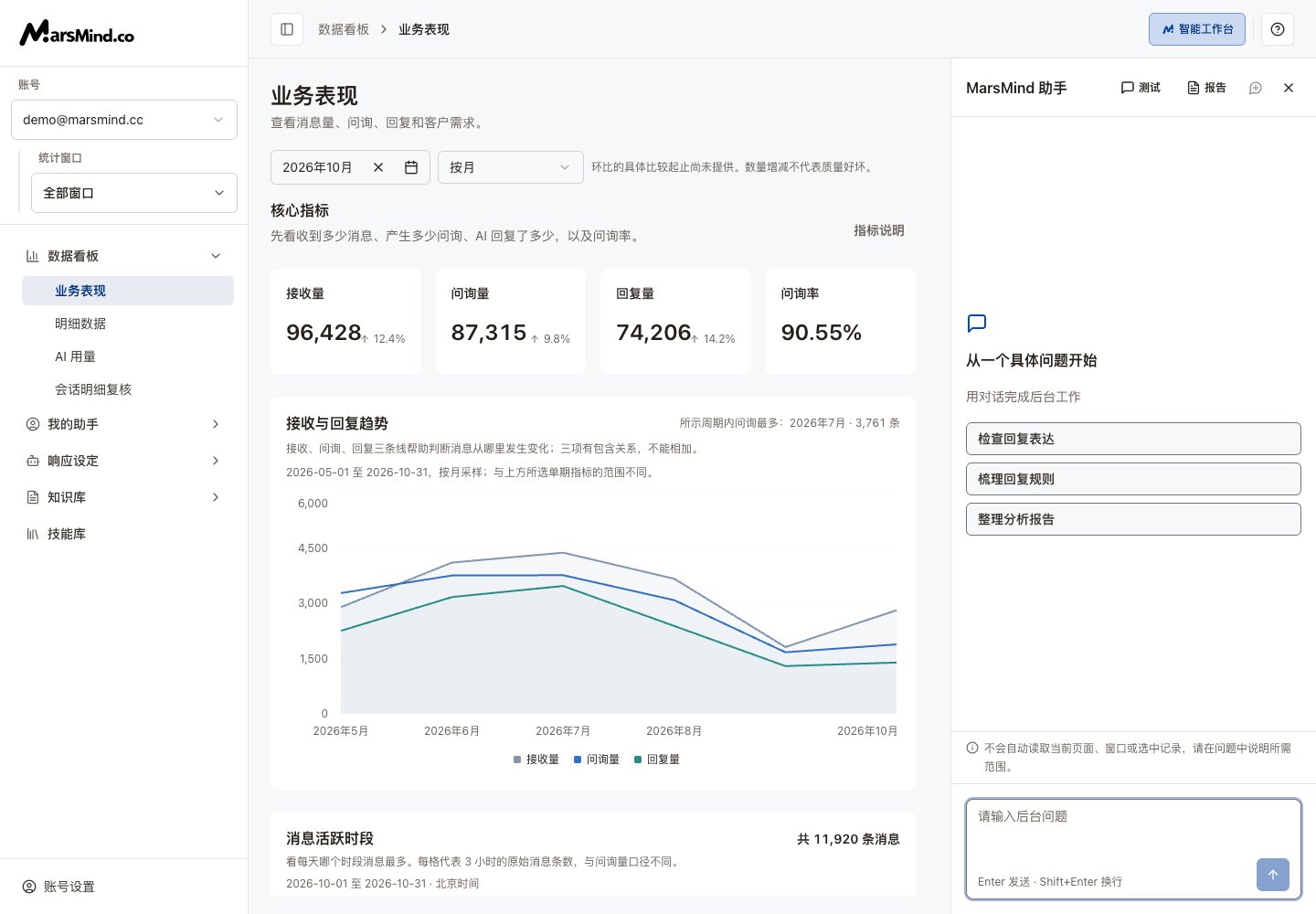The height and width of the screenshot is (914, 1316).
Task: Open 明细数据 in the sidebar
Action: point(128,324)
